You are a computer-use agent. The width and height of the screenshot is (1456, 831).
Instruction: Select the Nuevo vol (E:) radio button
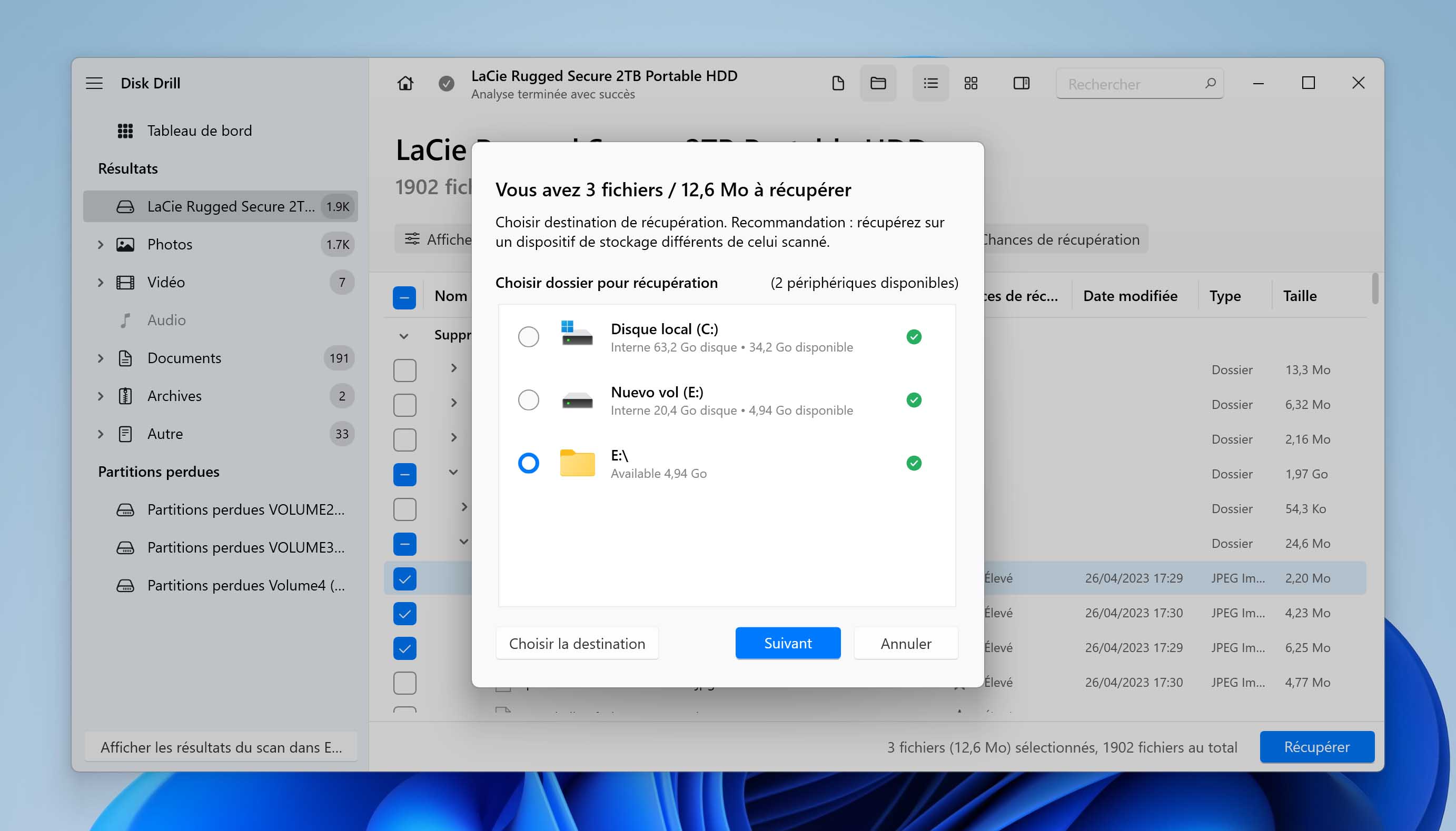(528, 399)
